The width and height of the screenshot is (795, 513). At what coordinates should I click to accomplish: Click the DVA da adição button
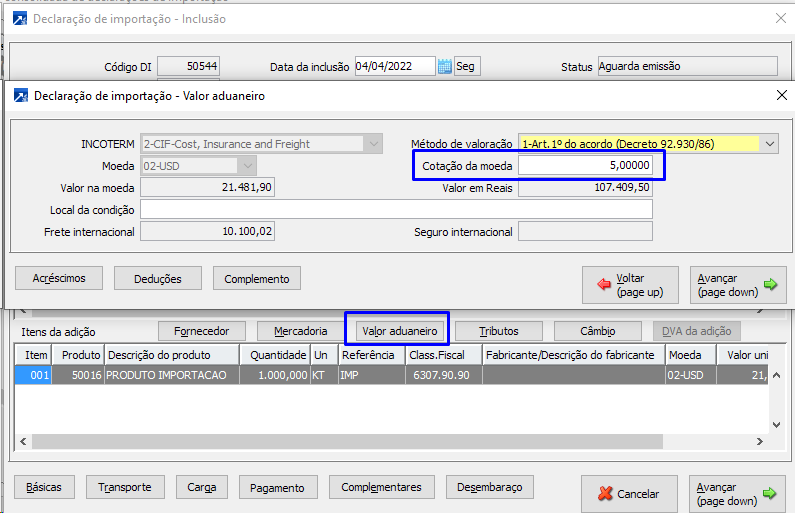point(697,331)
